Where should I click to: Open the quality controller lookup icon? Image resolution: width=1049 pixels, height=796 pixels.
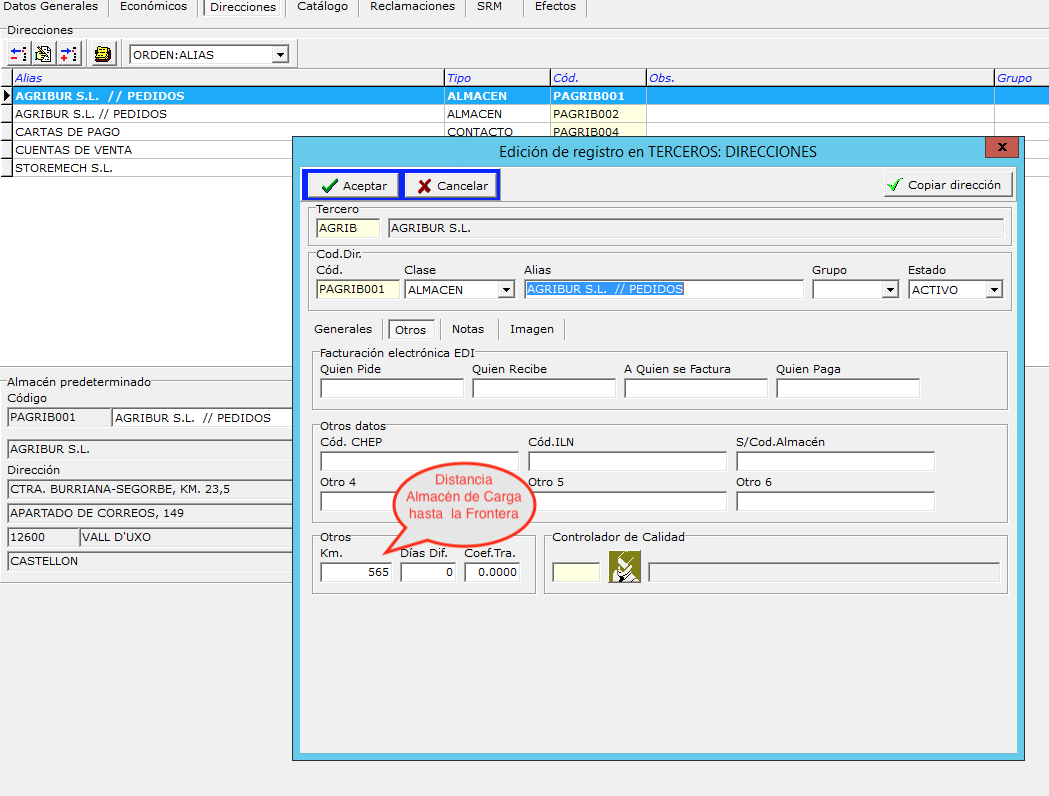coord(624,567)
